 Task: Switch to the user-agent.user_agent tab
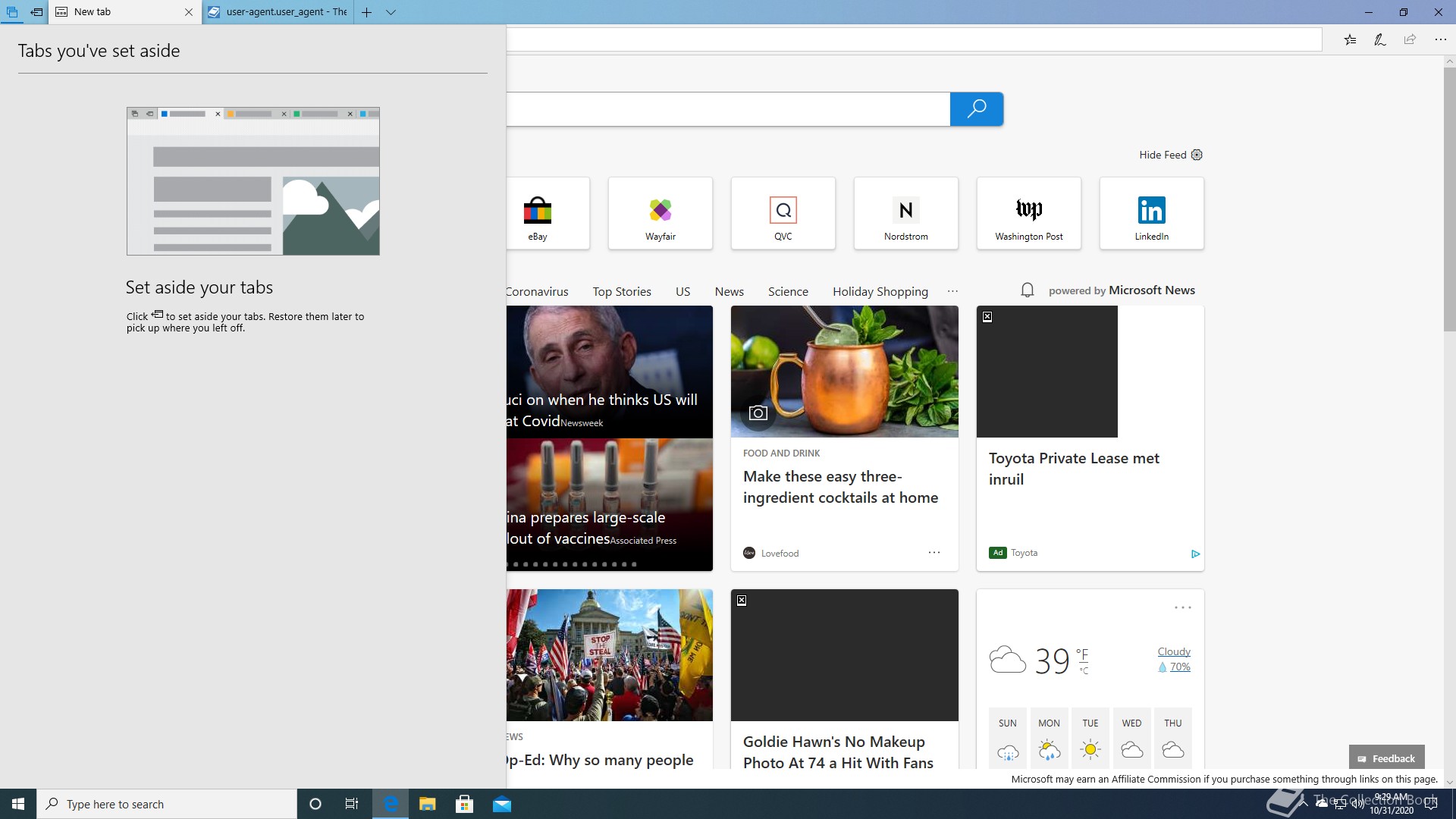pyautogui.click(x=278, y=12)
